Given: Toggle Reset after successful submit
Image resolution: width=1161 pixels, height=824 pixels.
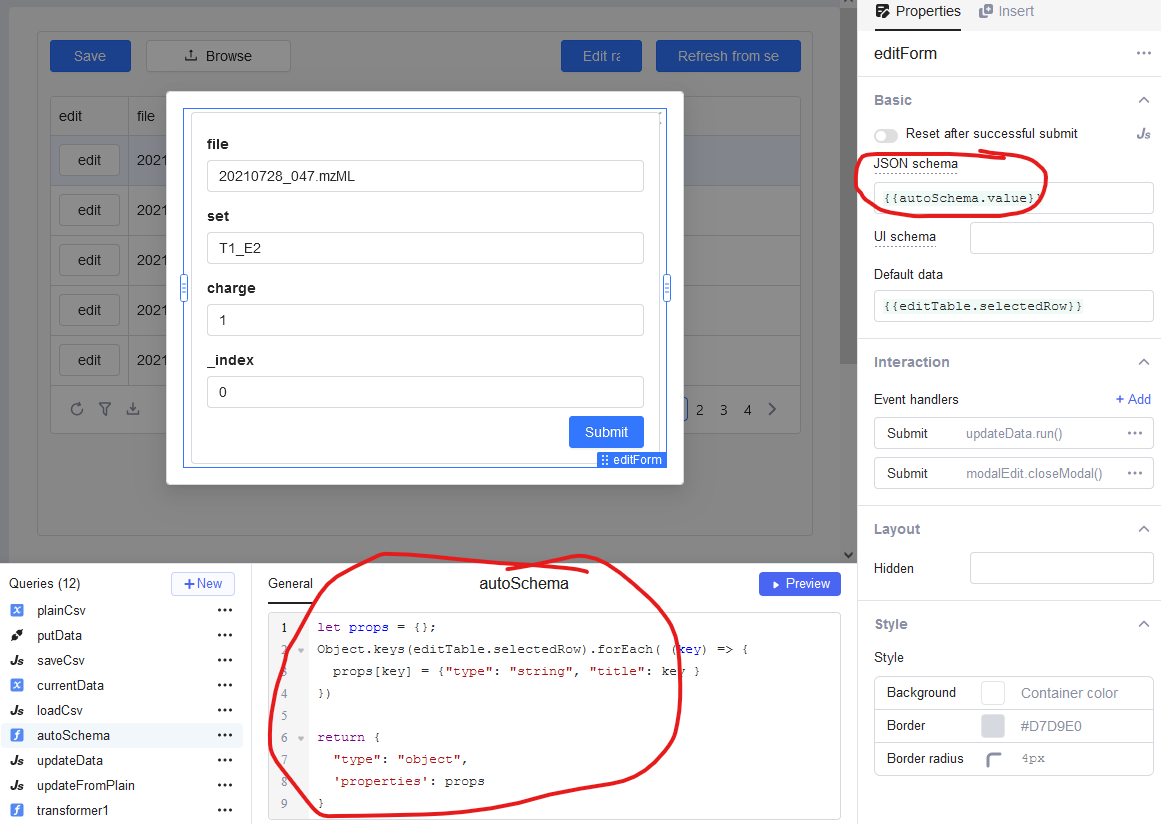Looking at the screenshot, I should coord(886,135).
